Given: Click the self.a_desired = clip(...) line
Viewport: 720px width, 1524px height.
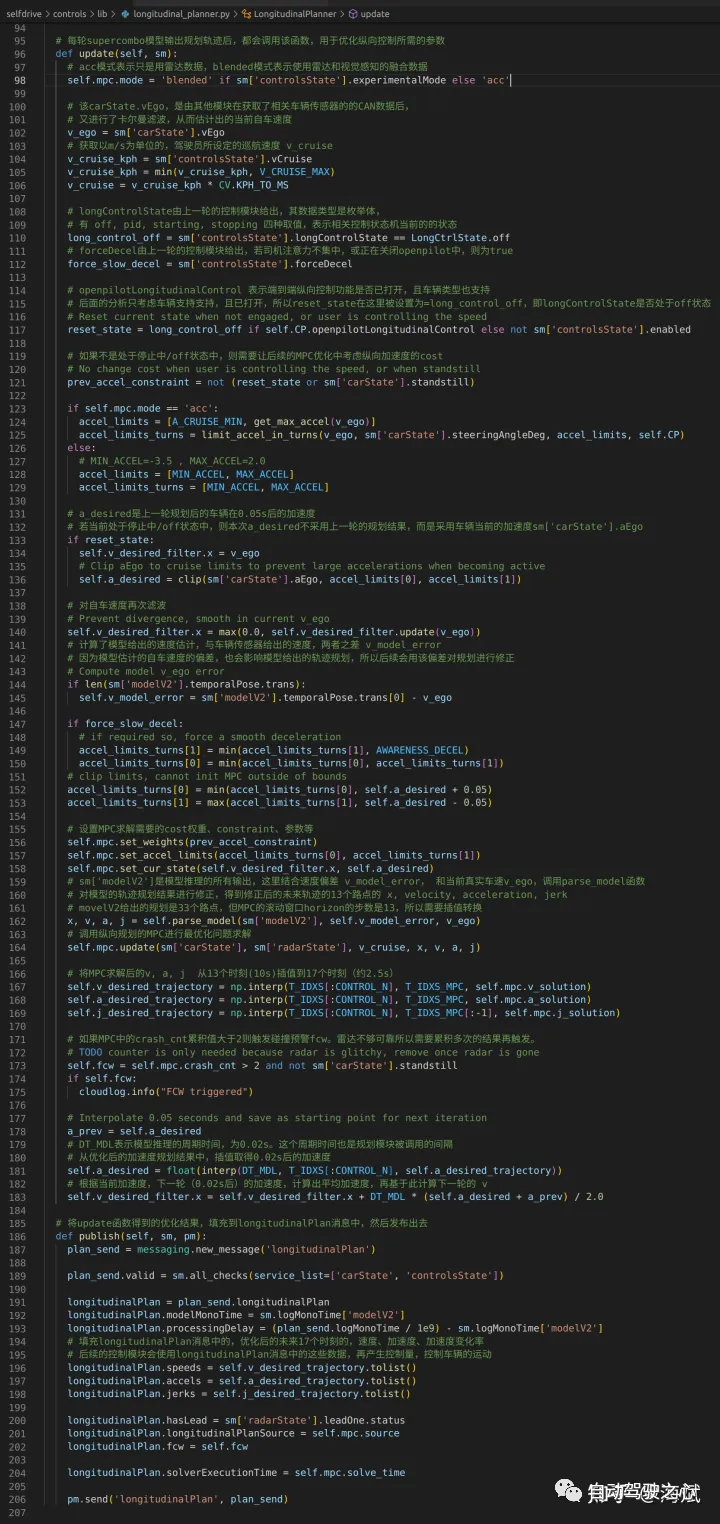Looking at the screenshot, I should click(x=300, y=579).
